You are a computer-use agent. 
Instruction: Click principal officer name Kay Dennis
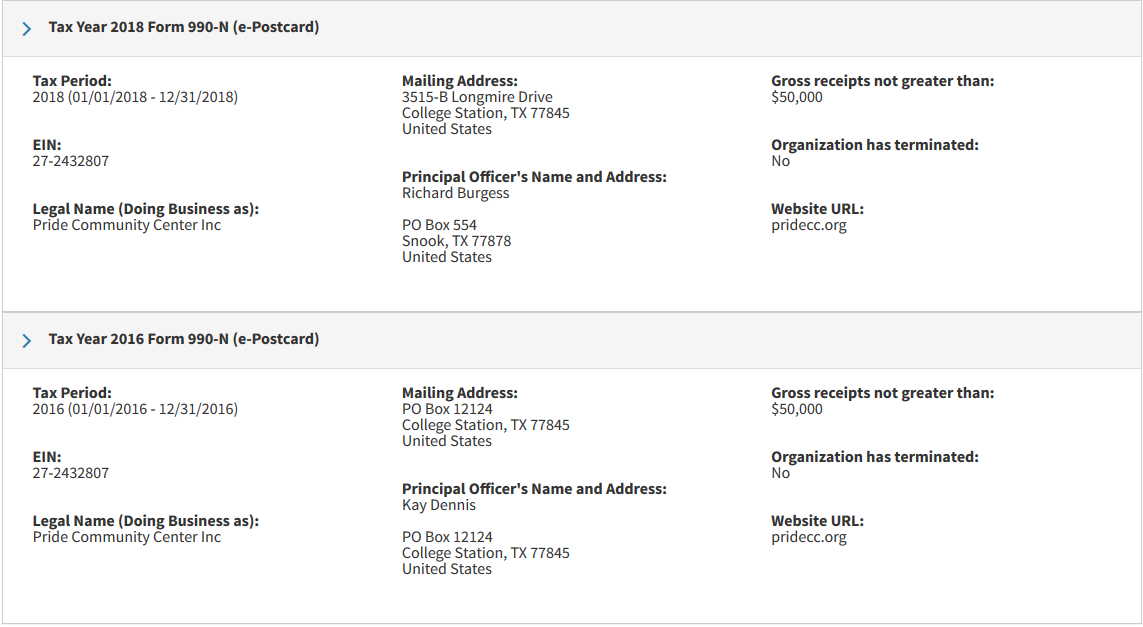(x=439, y=505)
